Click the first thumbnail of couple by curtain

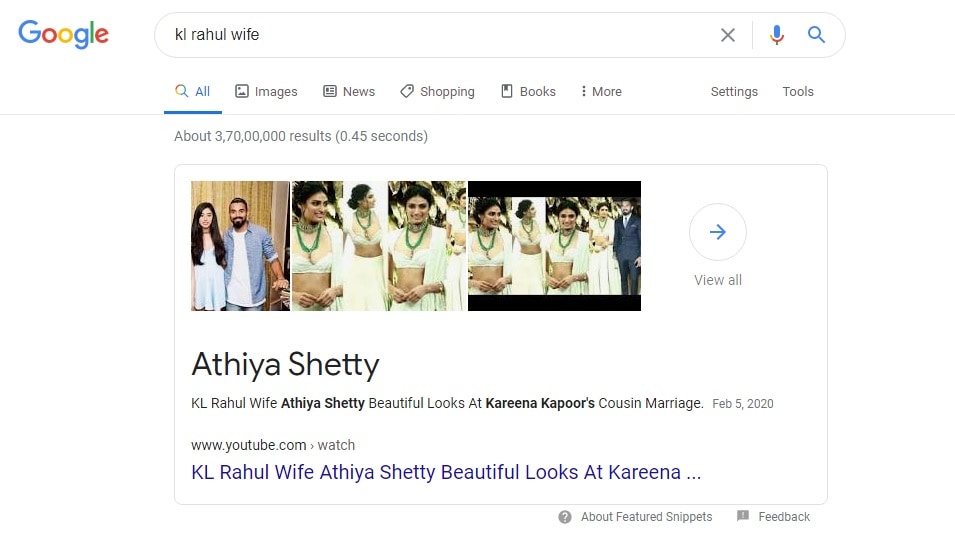pyautogui.click(x=241, y=246)
